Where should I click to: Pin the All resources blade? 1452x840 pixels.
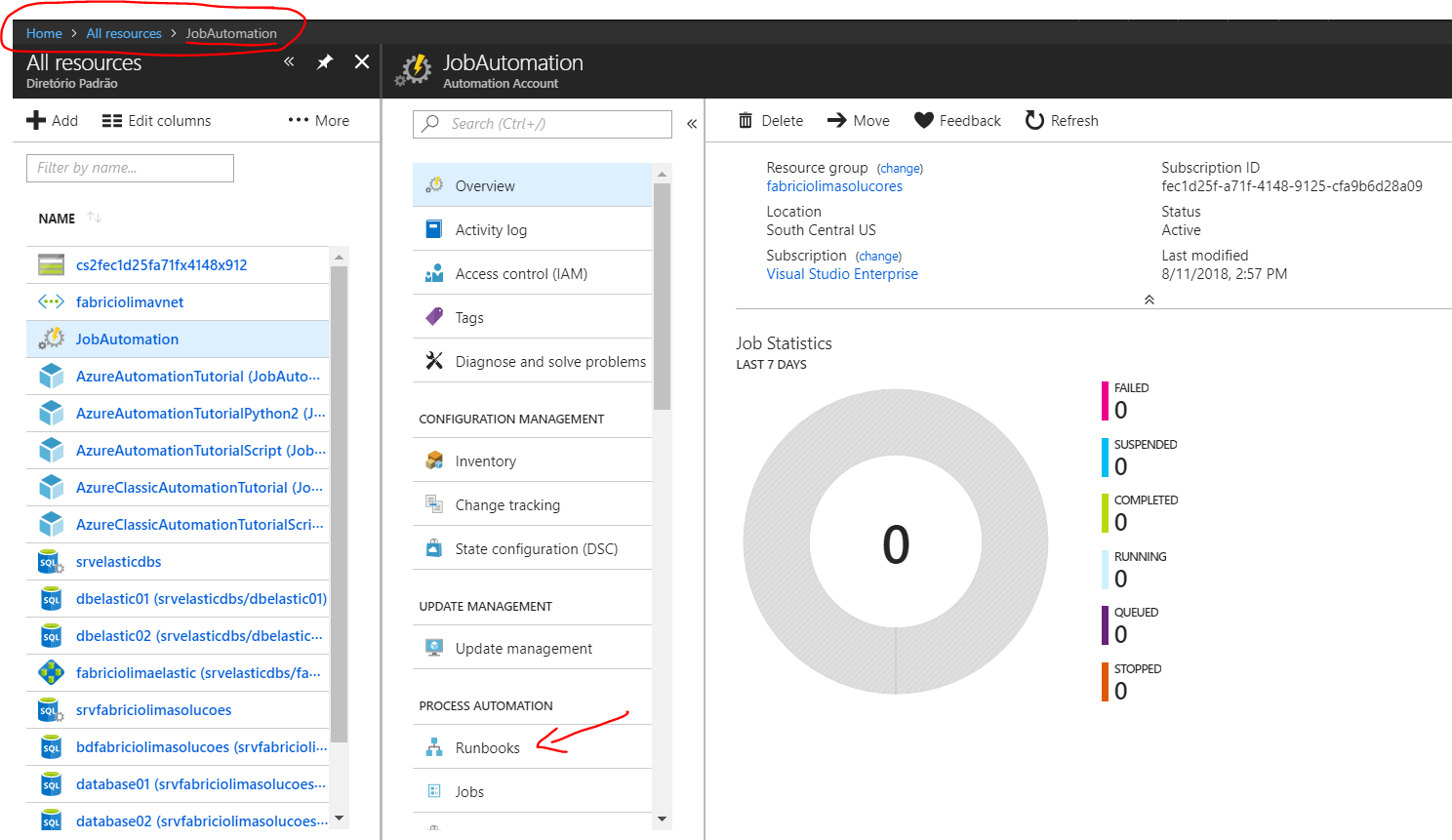[325, 62]
